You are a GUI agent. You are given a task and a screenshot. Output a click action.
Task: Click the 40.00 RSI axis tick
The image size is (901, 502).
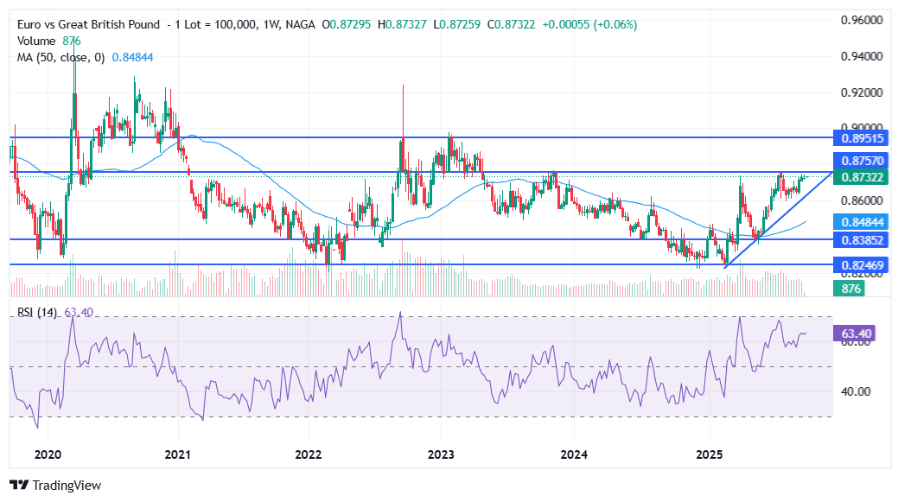tap(856, 392)
